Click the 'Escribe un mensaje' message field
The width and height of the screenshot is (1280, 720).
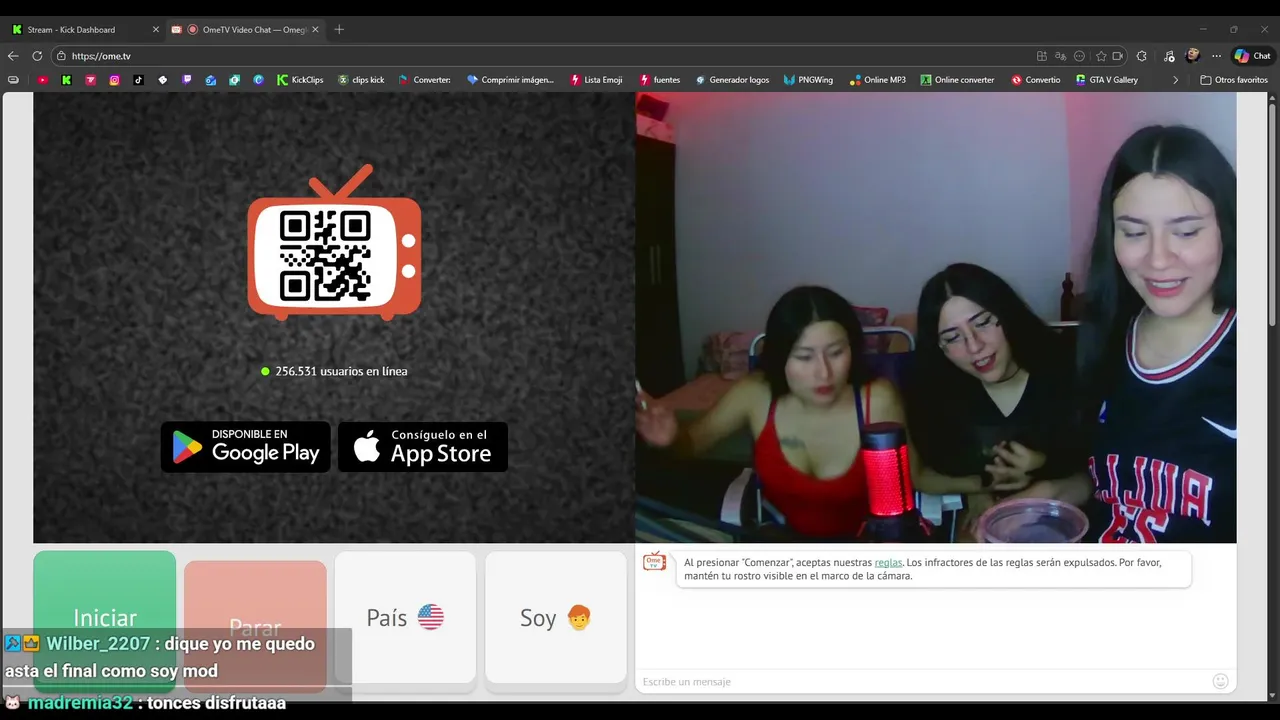925,681
